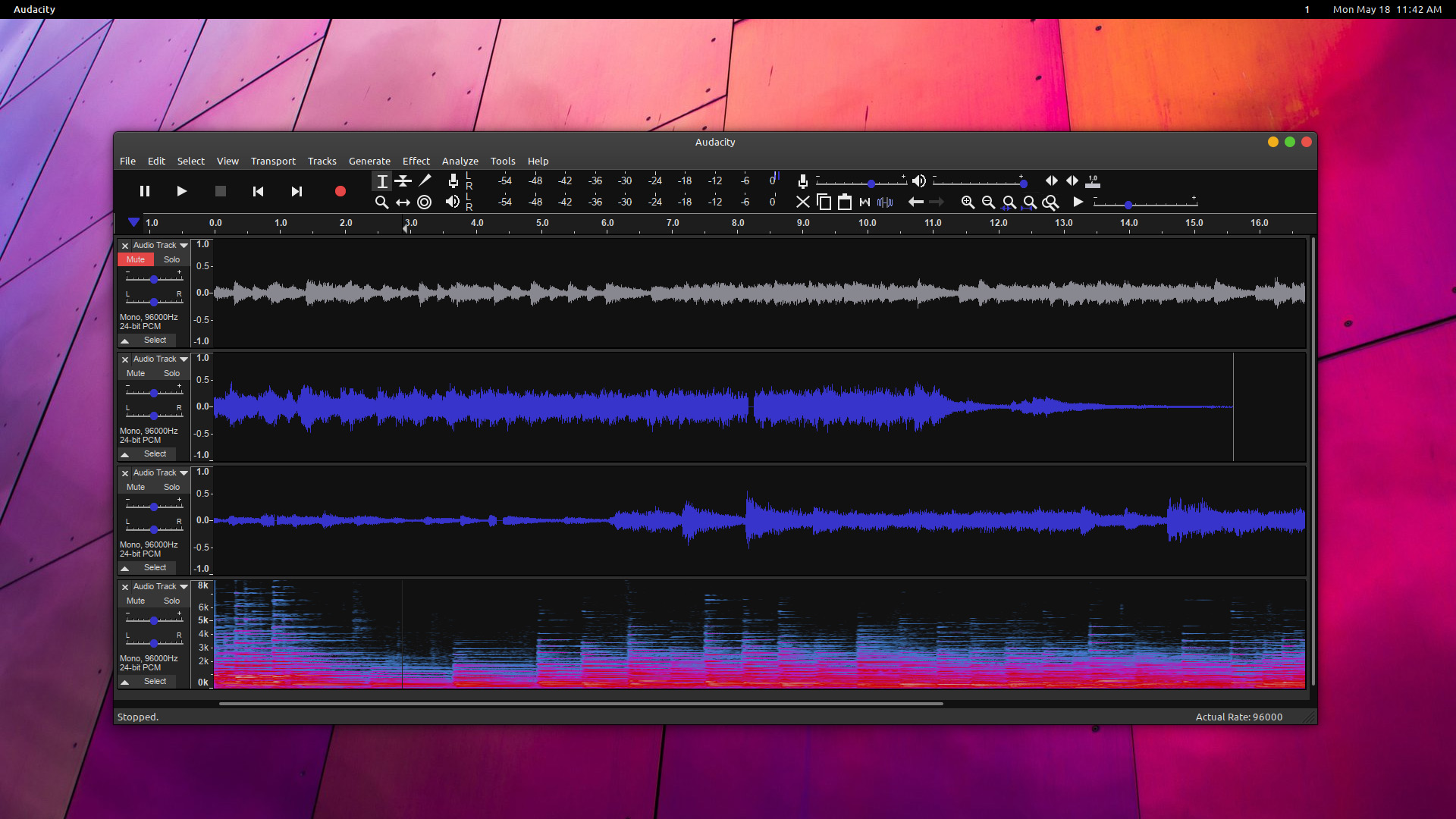The image size is (1456, 819).
Task: Mute the third Audio Track
Action: tap(135, 487)
